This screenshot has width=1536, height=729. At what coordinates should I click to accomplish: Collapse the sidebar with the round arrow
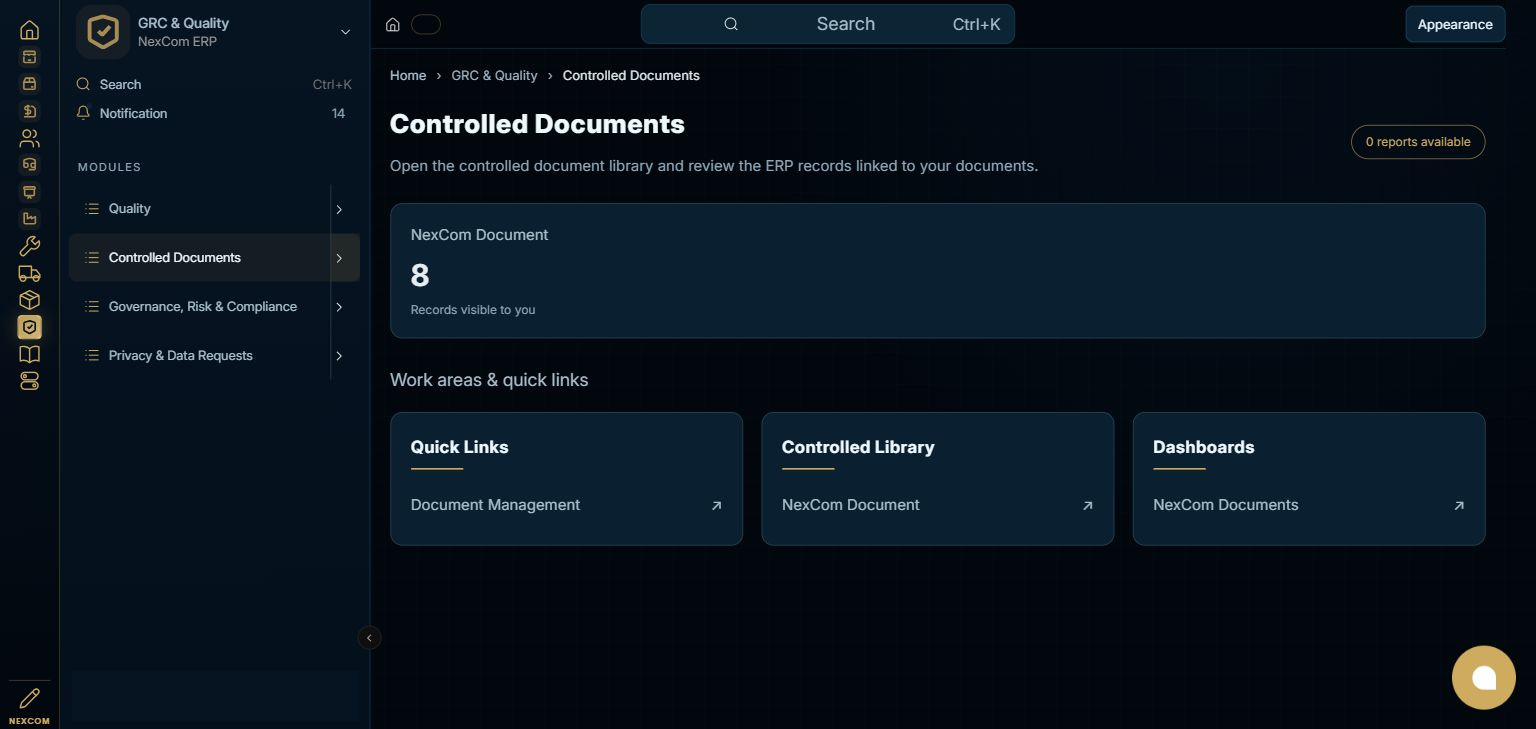[369, 638]
